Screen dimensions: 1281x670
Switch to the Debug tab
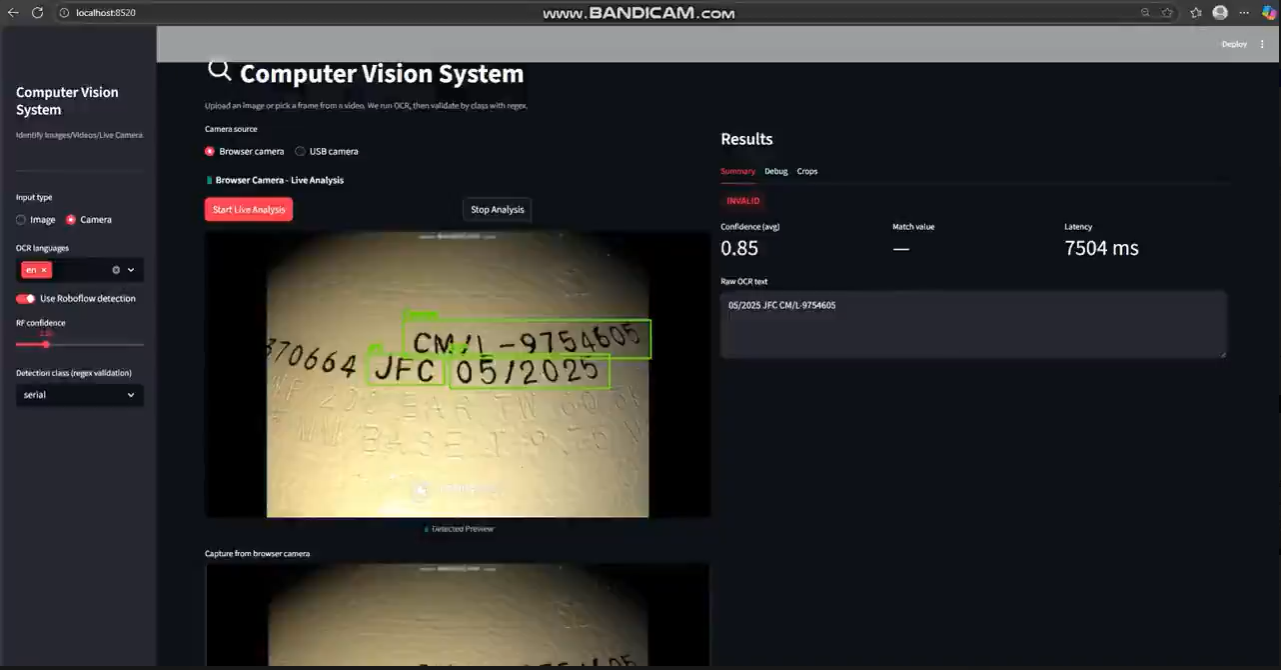pos(776,171)
